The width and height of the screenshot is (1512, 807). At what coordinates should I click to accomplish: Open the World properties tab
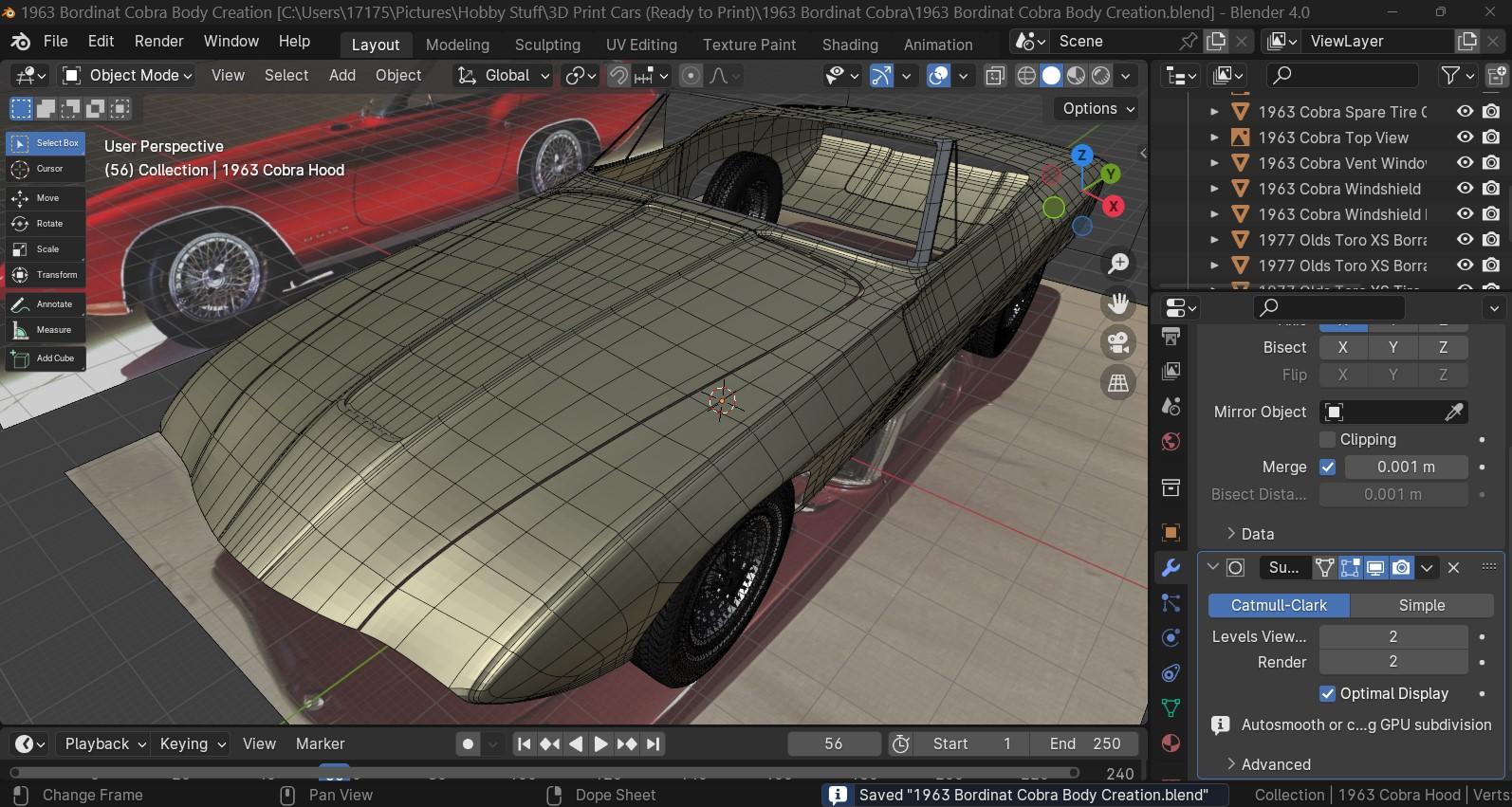coord(1171,442)
